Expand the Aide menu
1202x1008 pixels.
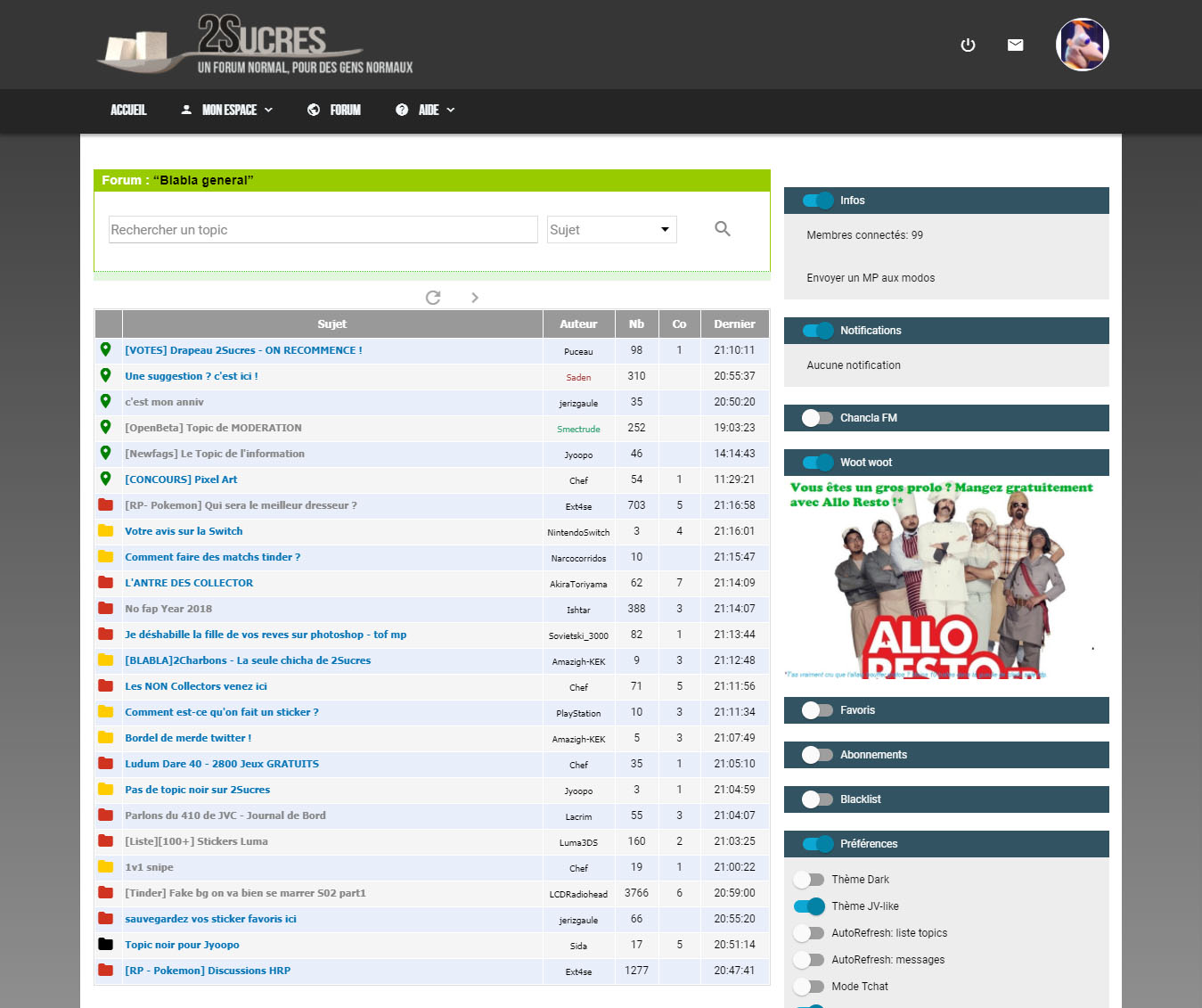tap(426, 110)
